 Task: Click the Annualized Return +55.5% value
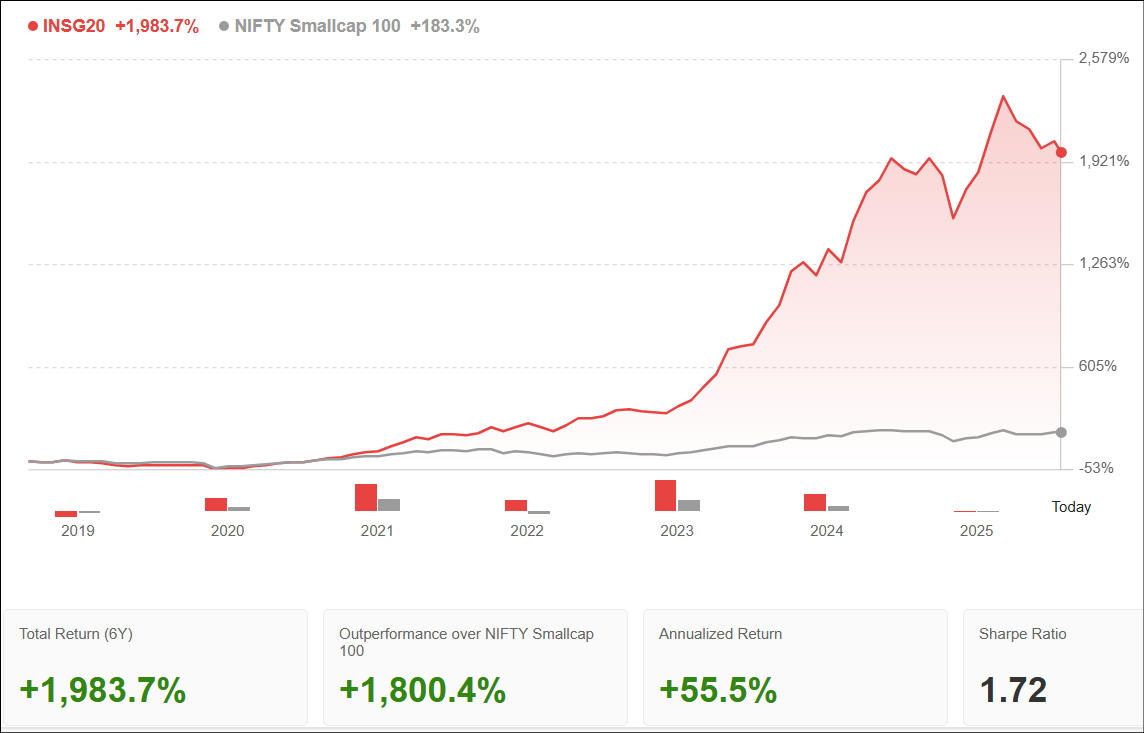point(718,690)
